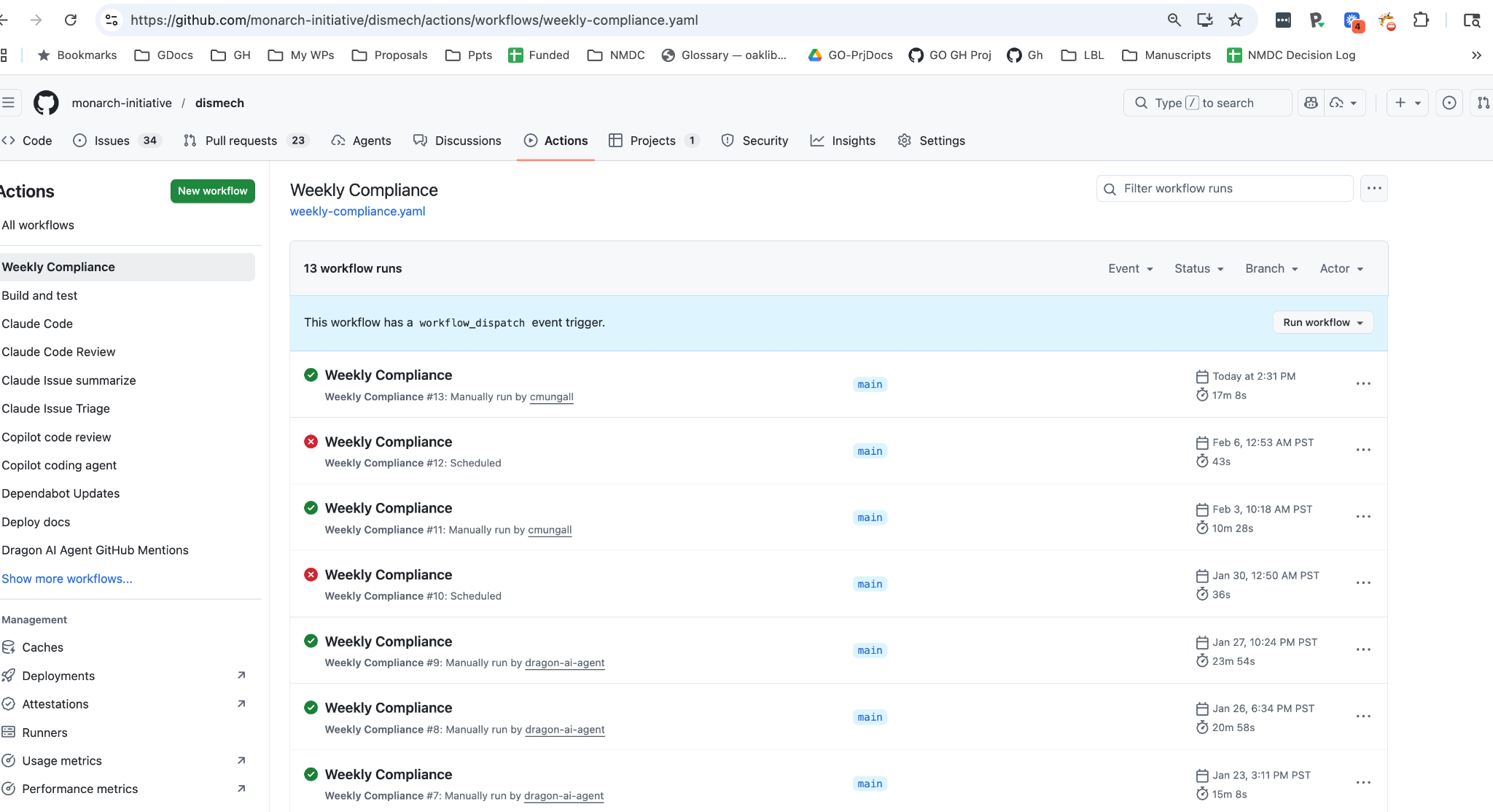The height and width of the screenshot is (812, 1493).
Task: Open the browser extensions puzzle icon
Action: [x=1421, y=20]
